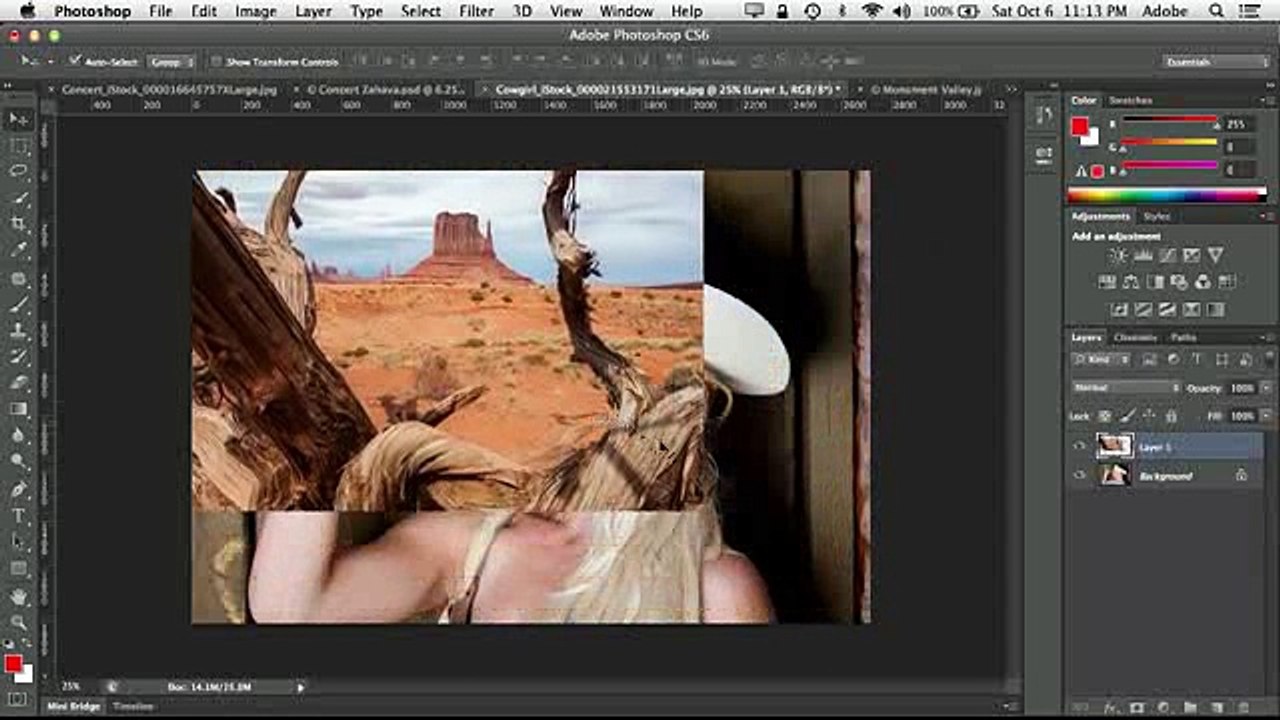This screenshot has width=1280, height=720.
Task: Switch to the Concert Zahava.psd document tab
Action: 386,89
